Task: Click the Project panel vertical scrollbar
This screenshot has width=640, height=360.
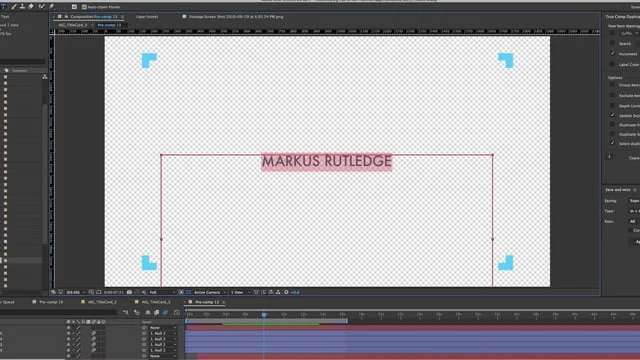Action: (44, 174)
